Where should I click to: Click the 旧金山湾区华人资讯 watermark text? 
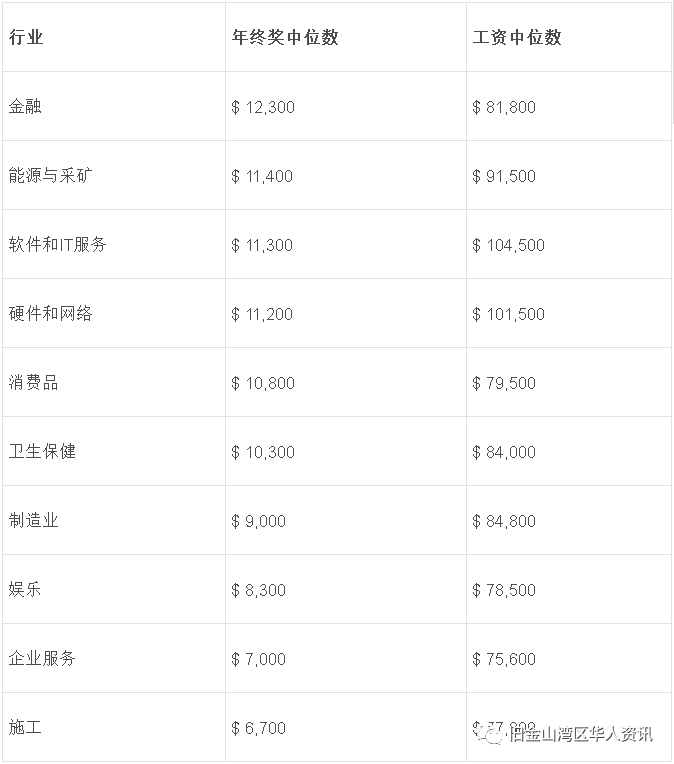pyautogui.click(x=580, y=734)
